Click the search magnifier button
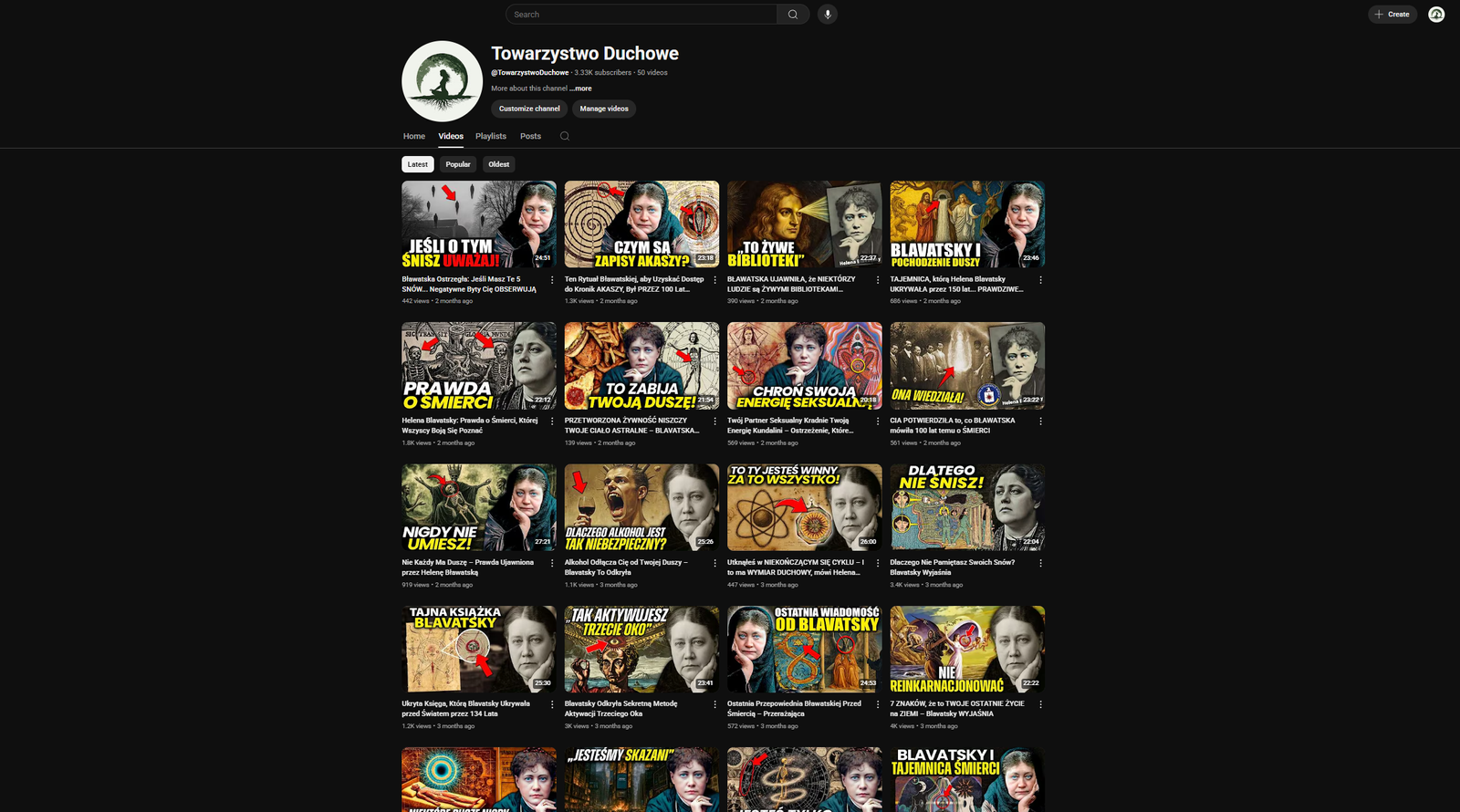 point(793,15)
